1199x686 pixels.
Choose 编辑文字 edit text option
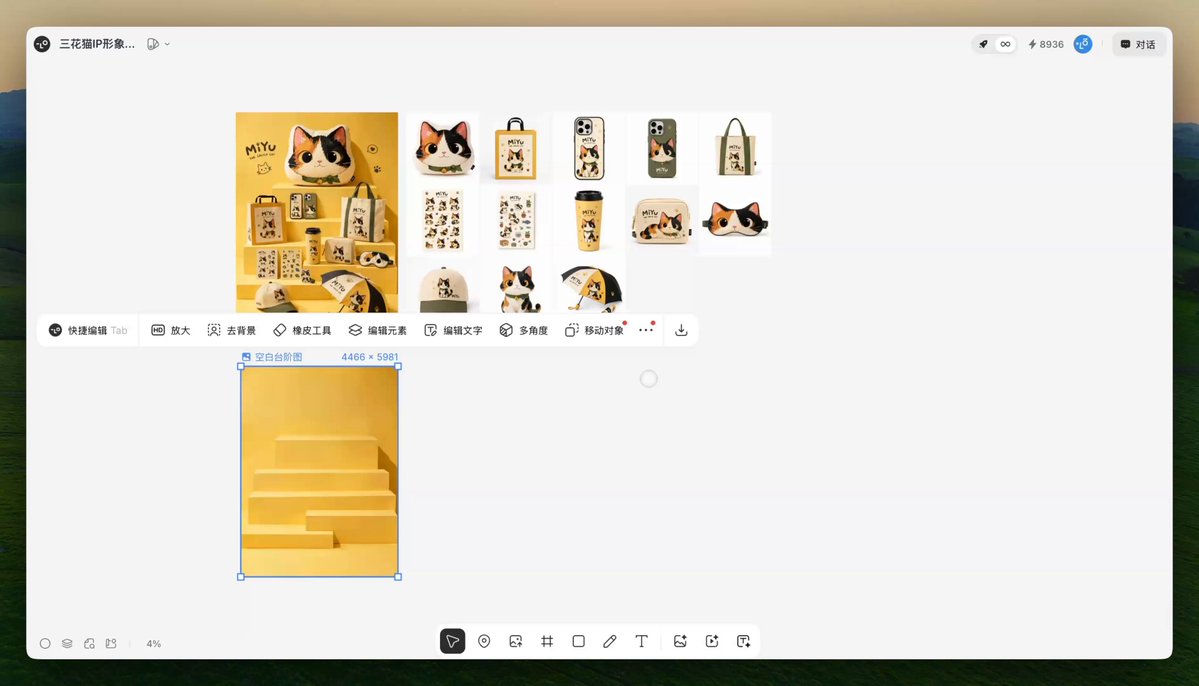tap(453, 330)
